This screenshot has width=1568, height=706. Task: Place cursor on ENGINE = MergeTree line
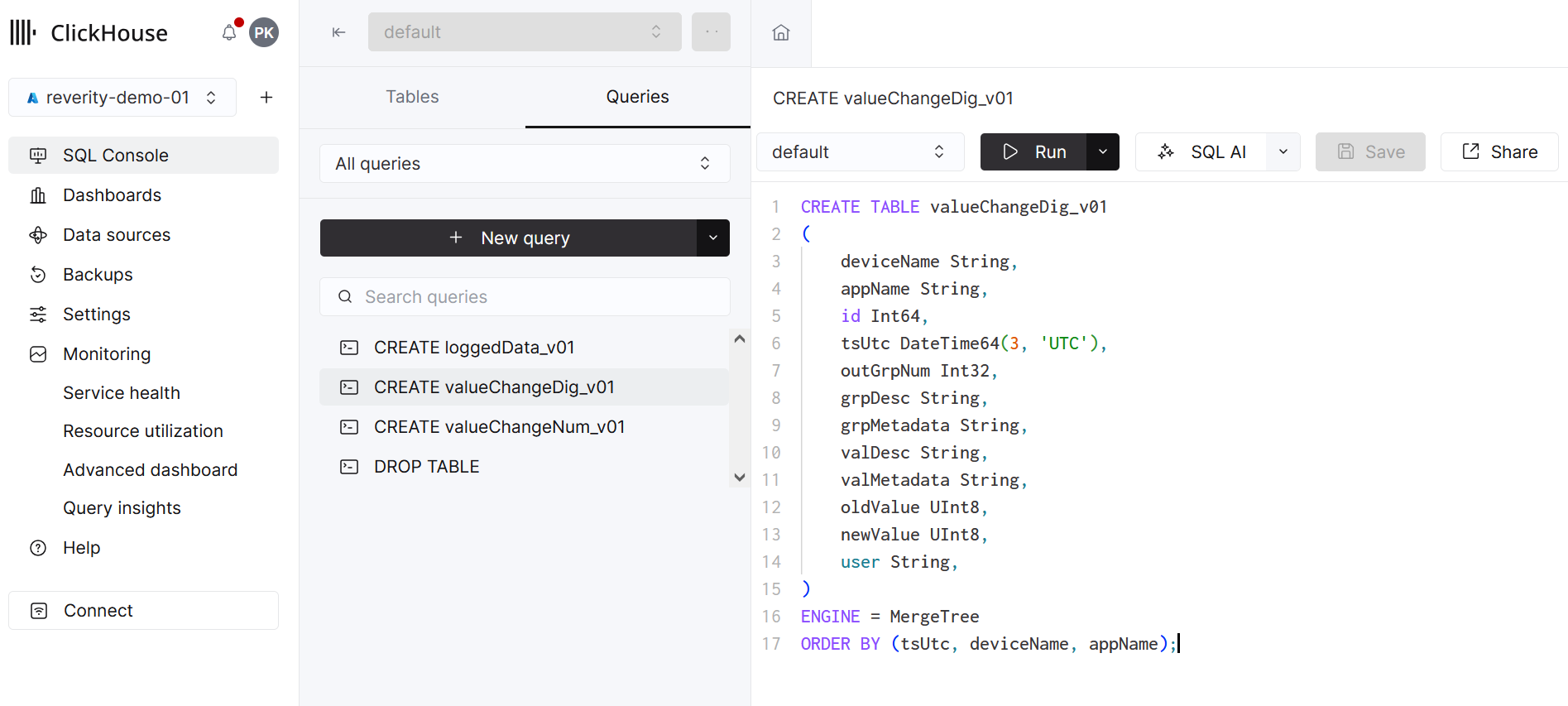click(889, 617)
